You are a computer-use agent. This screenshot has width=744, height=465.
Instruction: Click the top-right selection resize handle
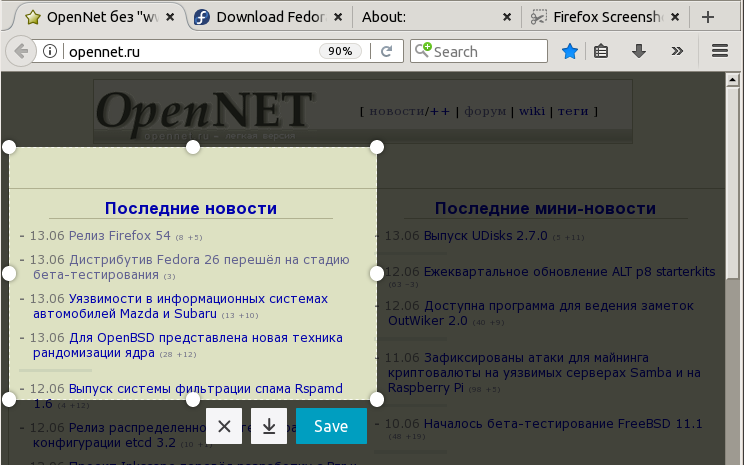coord(377,147)
